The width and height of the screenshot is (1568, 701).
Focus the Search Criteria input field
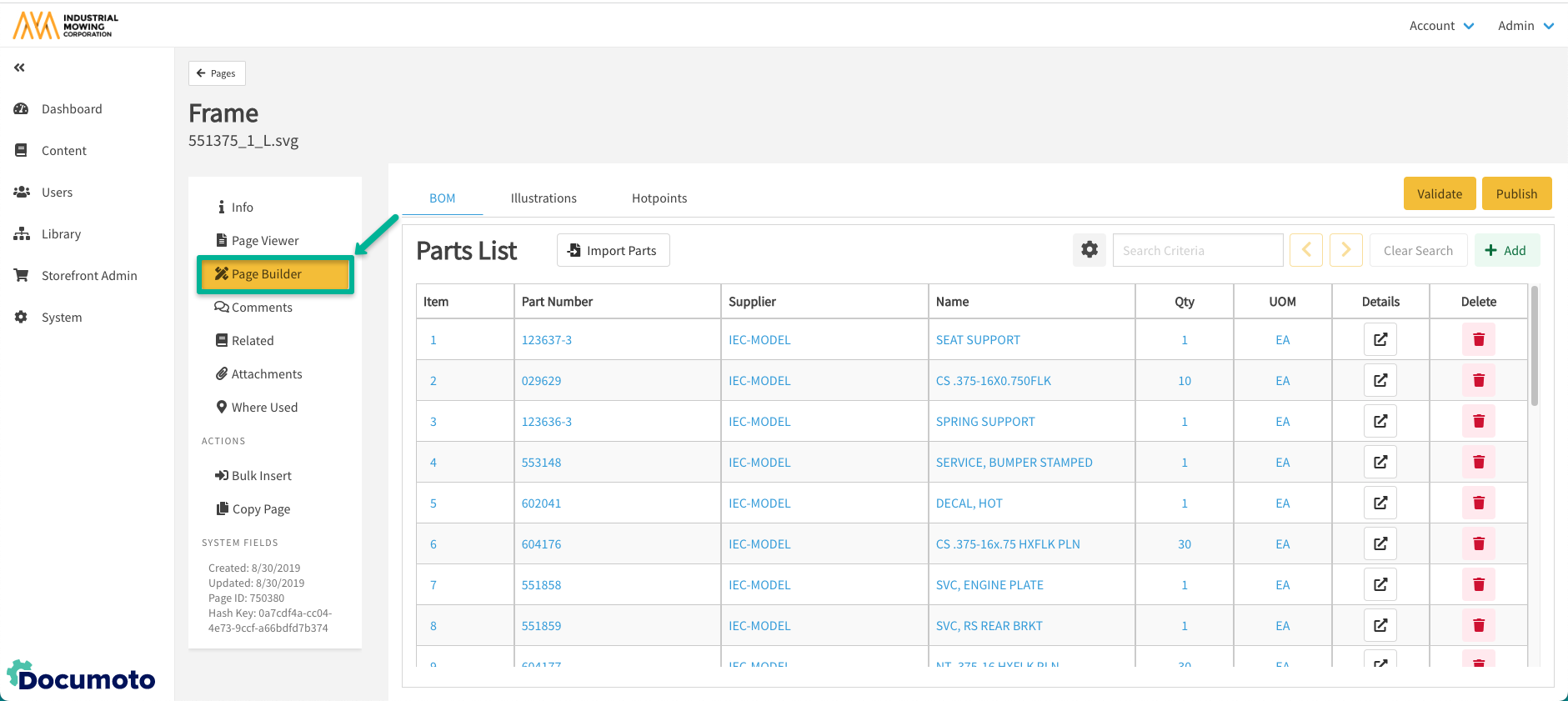click(1197, 250)
